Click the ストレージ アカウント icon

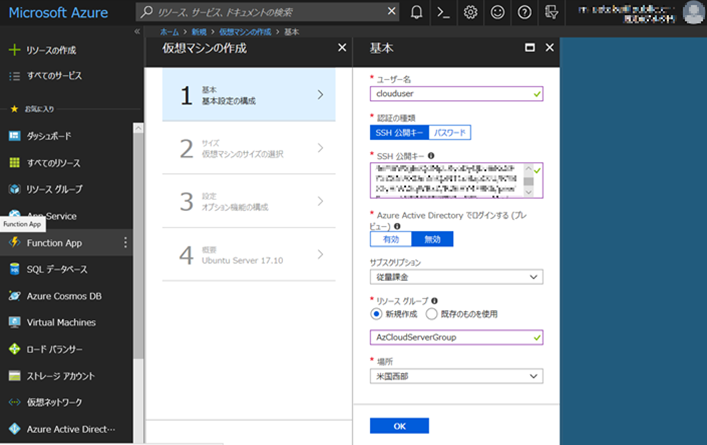point(14,376)
